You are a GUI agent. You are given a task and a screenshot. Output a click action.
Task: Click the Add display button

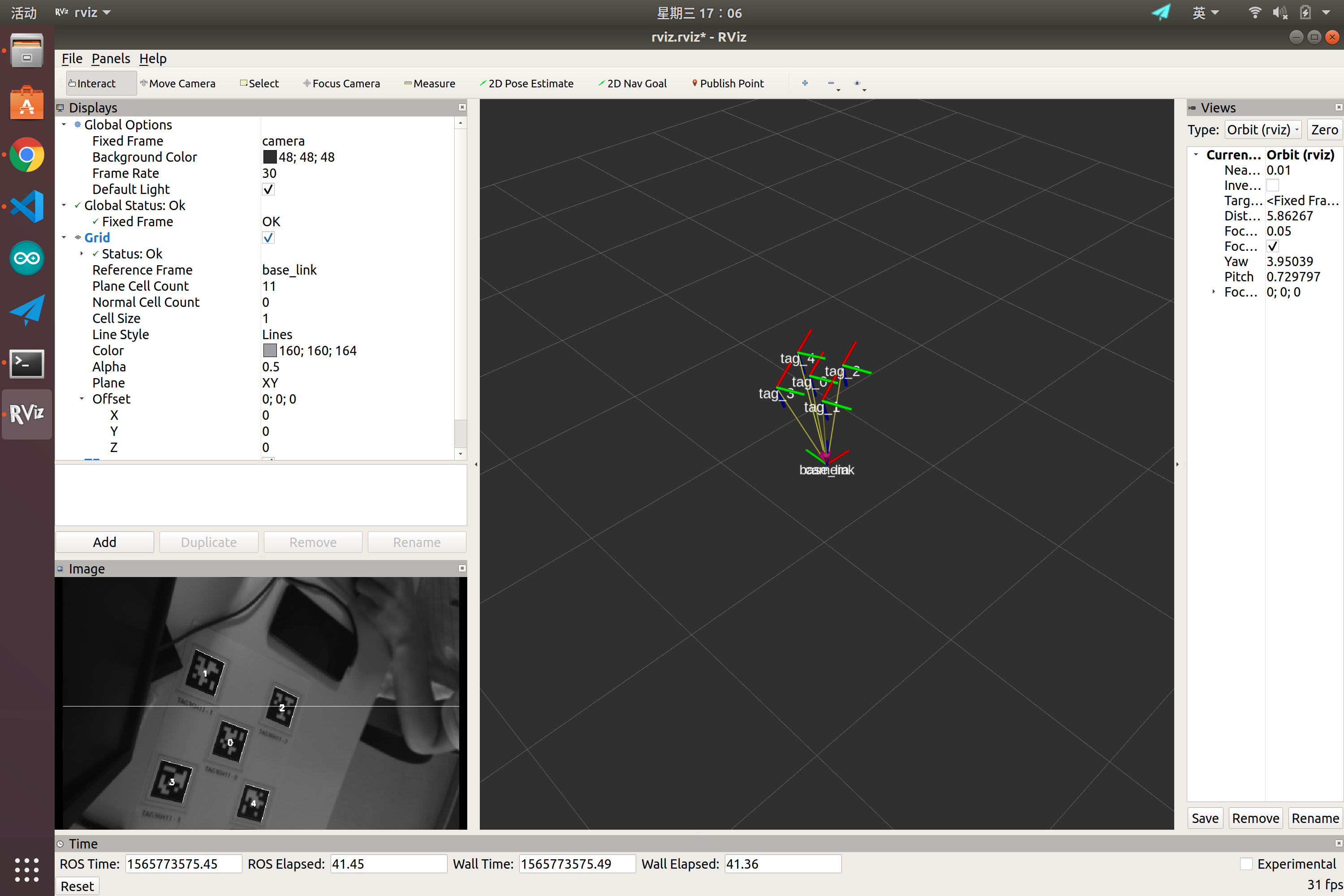104,542
